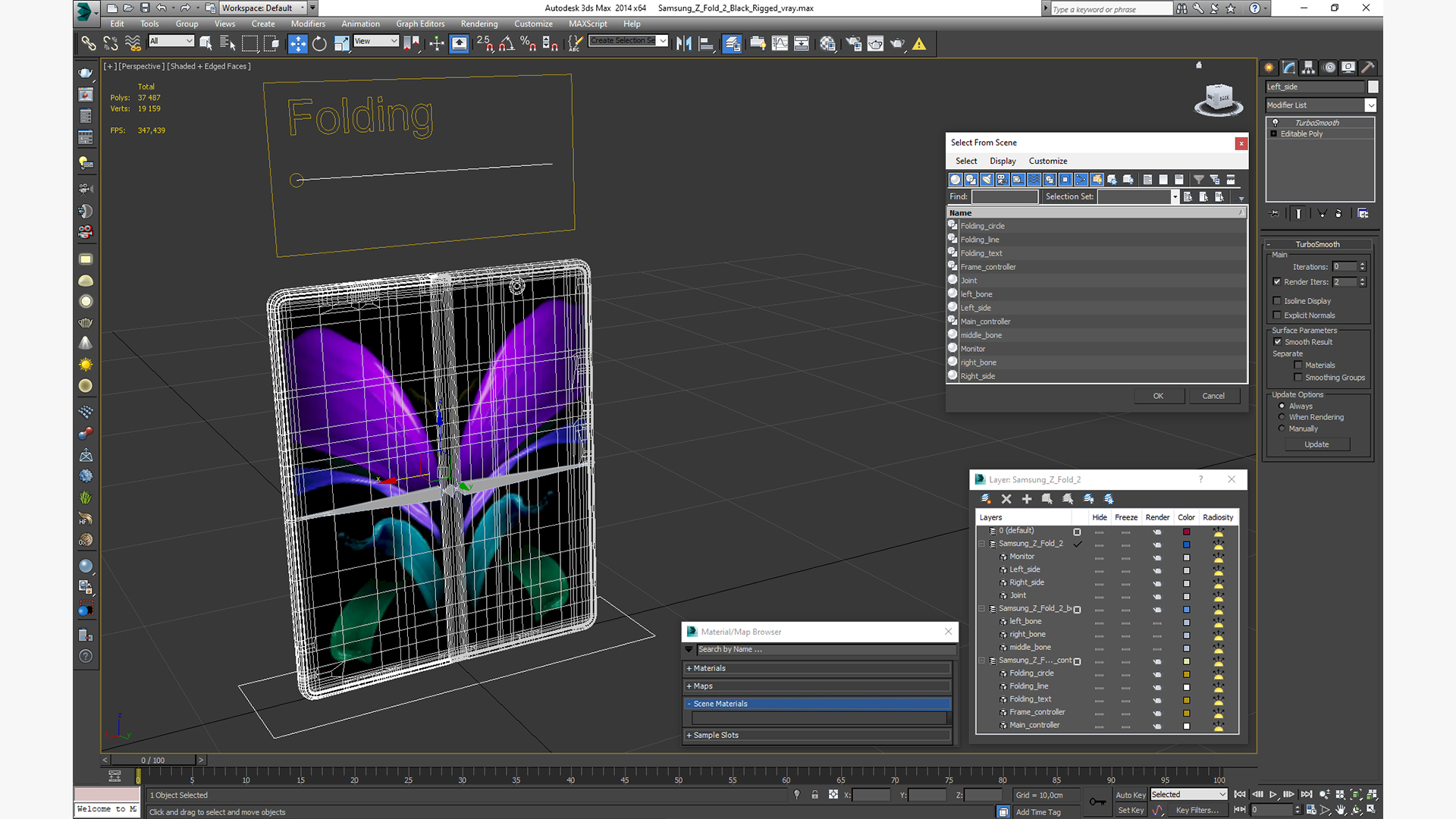The width and height of the screenshot is (1456, 819).
Task: Open the Graph Editors menu
Action: pos(420,24)
